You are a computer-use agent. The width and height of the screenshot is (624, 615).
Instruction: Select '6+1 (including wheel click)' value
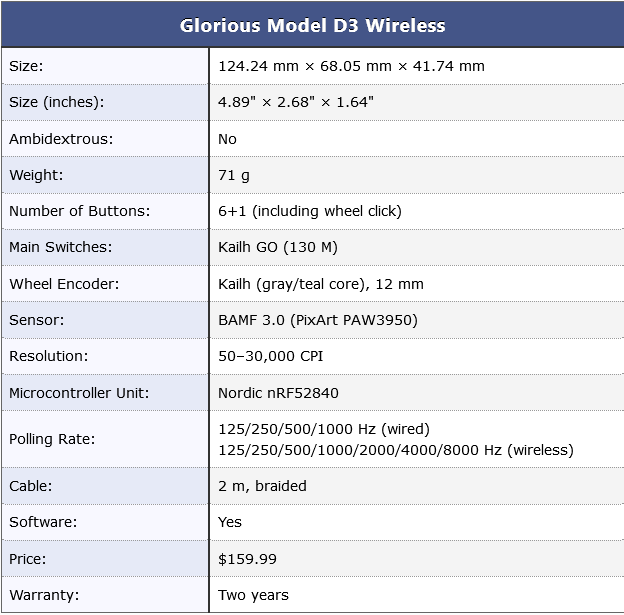(310, 211)
